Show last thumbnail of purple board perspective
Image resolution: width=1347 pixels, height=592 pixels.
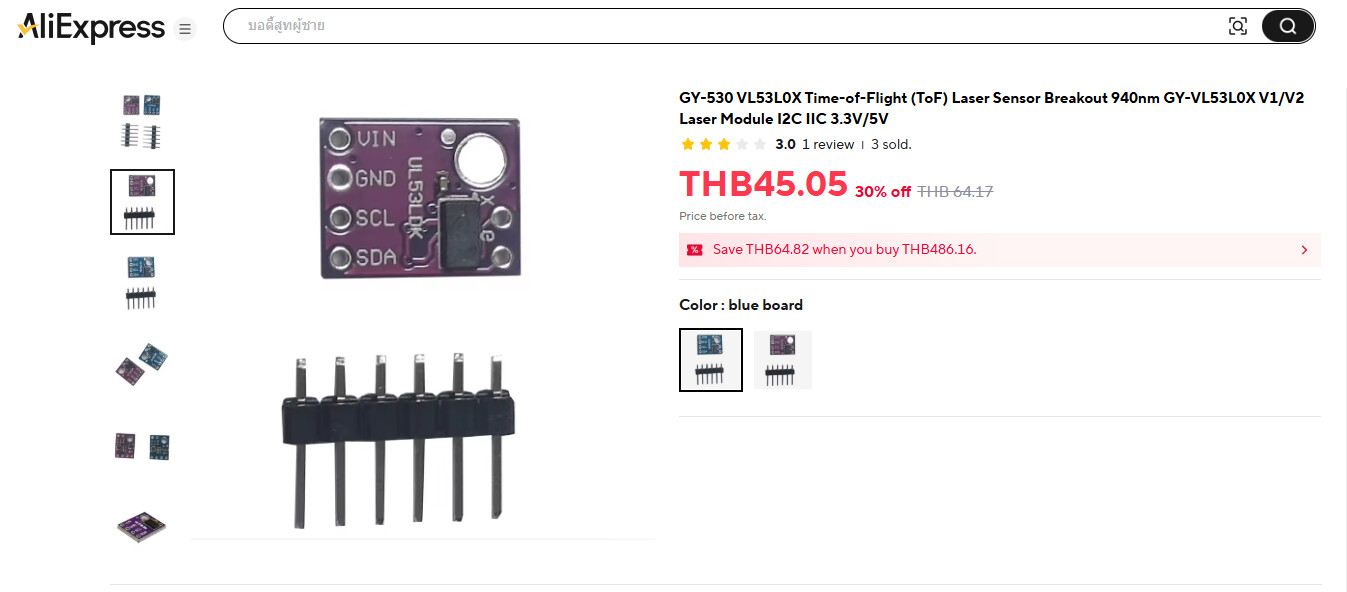(x=142, y=524)
